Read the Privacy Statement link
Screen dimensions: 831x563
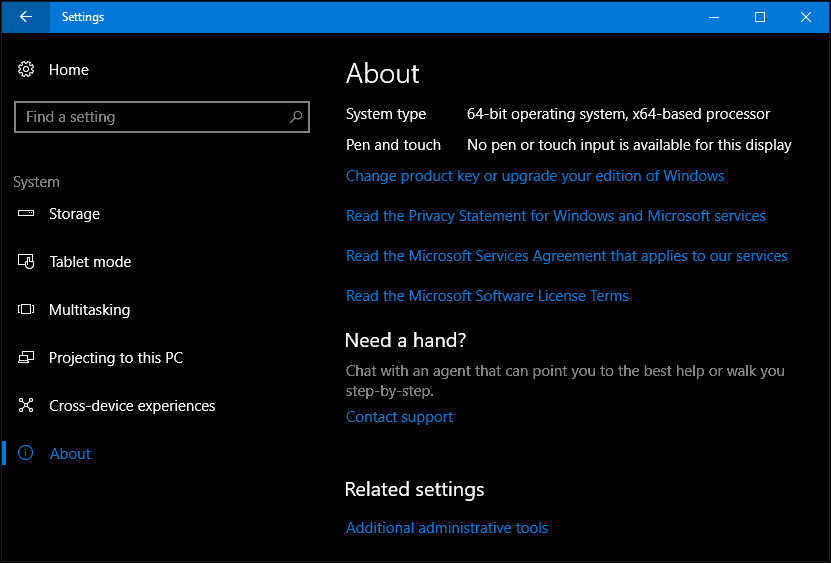[x=555, y=216]
